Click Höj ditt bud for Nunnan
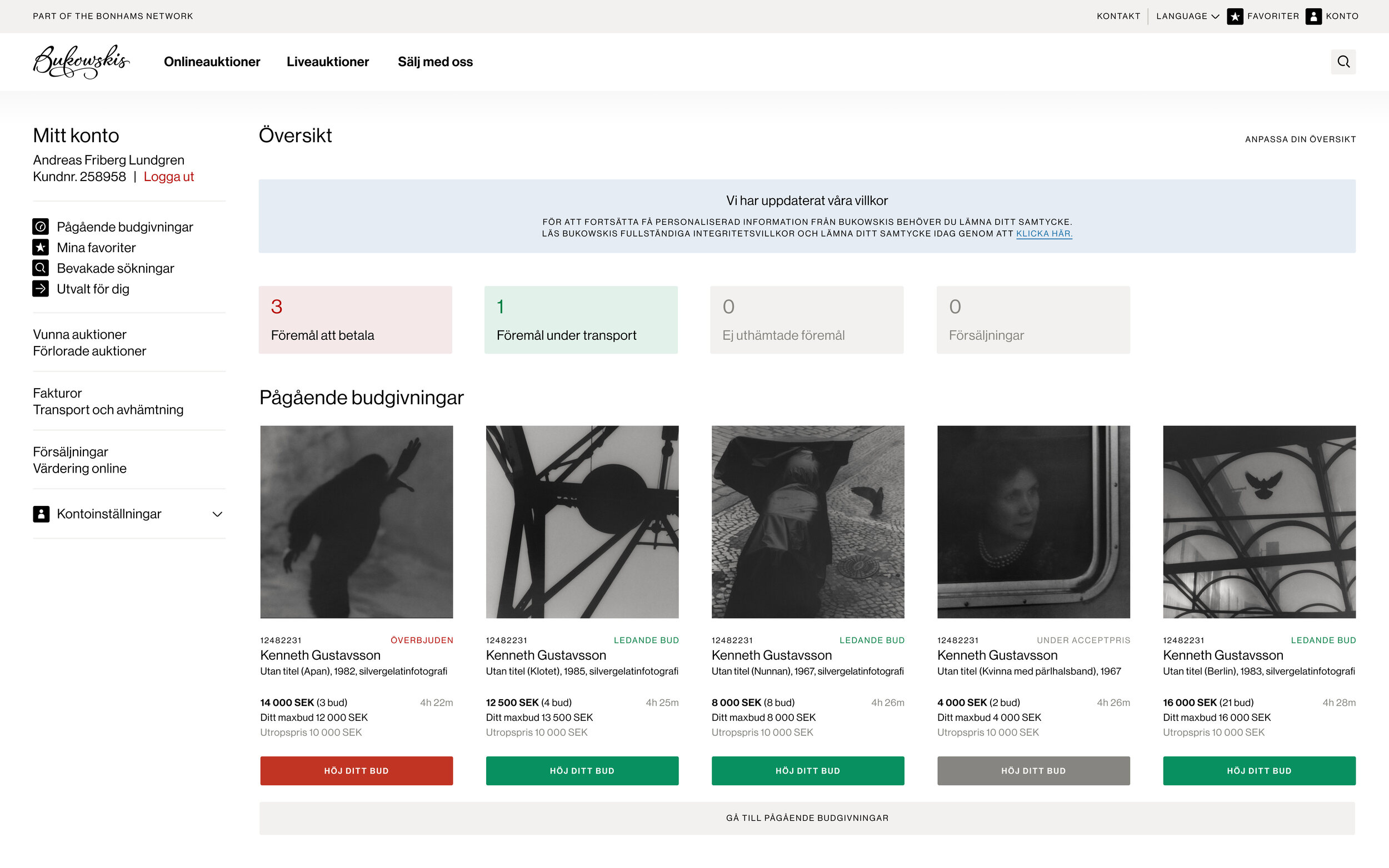The image size is (1389, 868). pos(808,770)
